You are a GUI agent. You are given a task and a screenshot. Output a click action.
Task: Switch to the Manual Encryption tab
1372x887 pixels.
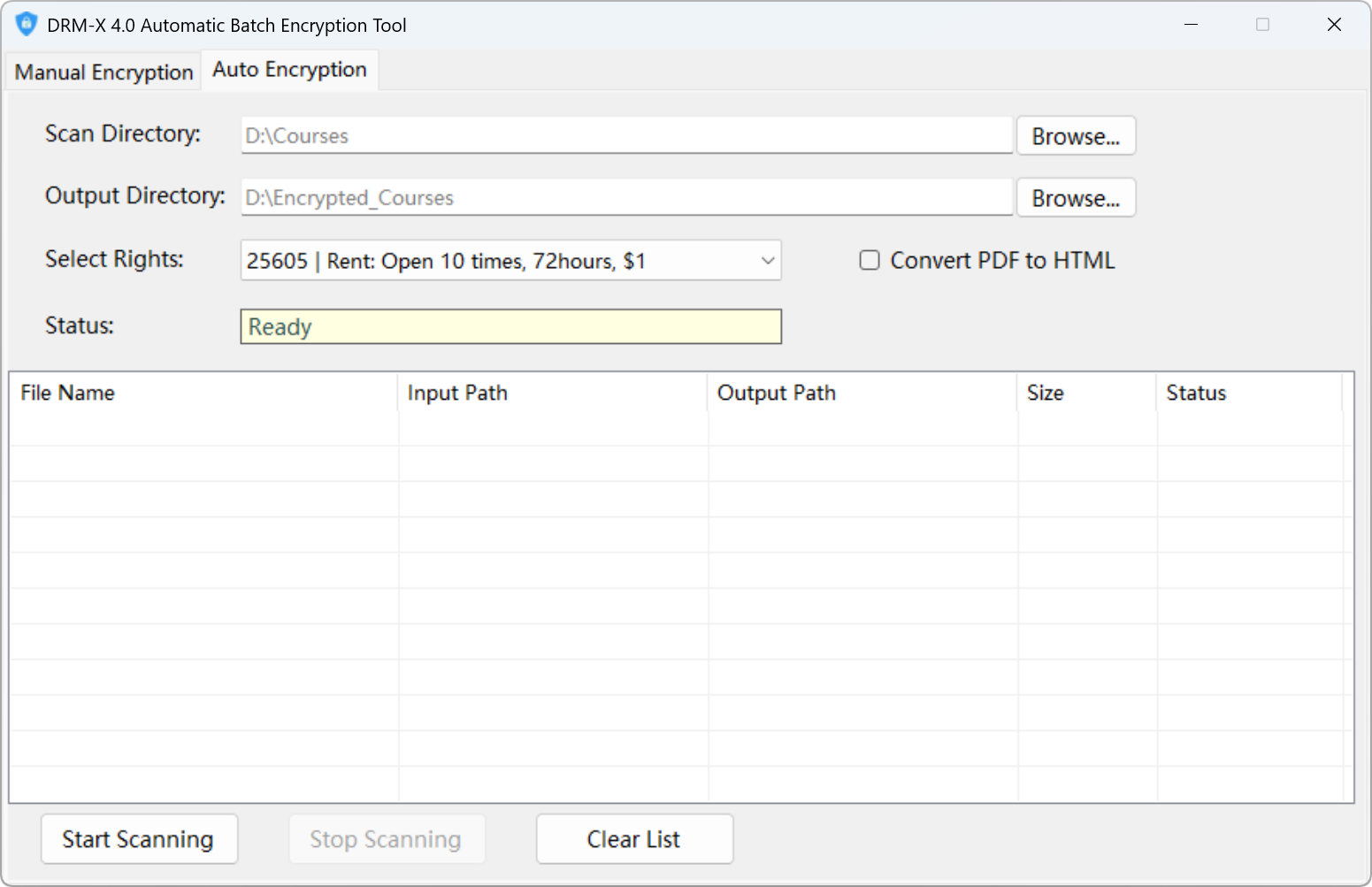[102, 71]
